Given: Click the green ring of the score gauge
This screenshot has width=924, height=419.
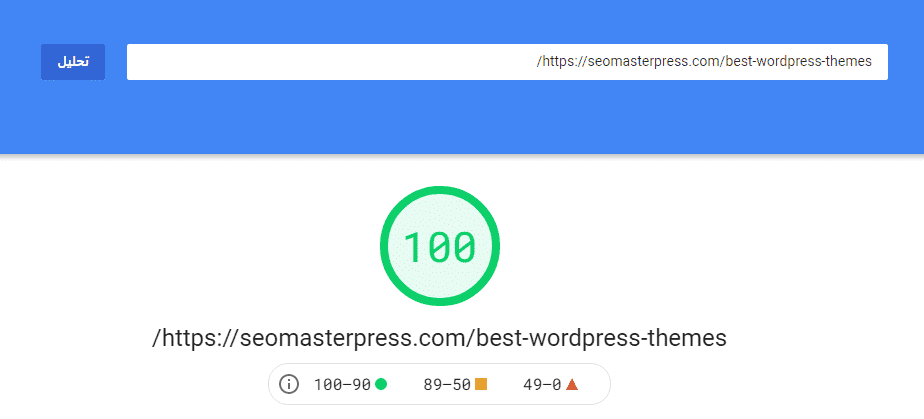Looking at the screenshot, I should click(440, 190).
